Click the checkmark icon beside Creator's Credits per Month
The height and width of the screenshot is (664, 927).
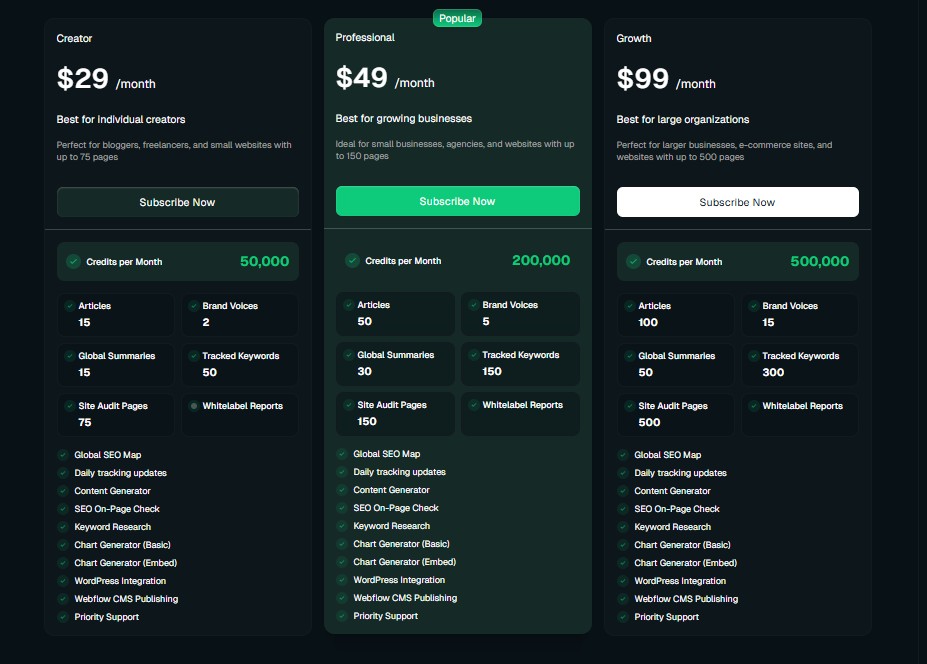click(x=73, y=261)
